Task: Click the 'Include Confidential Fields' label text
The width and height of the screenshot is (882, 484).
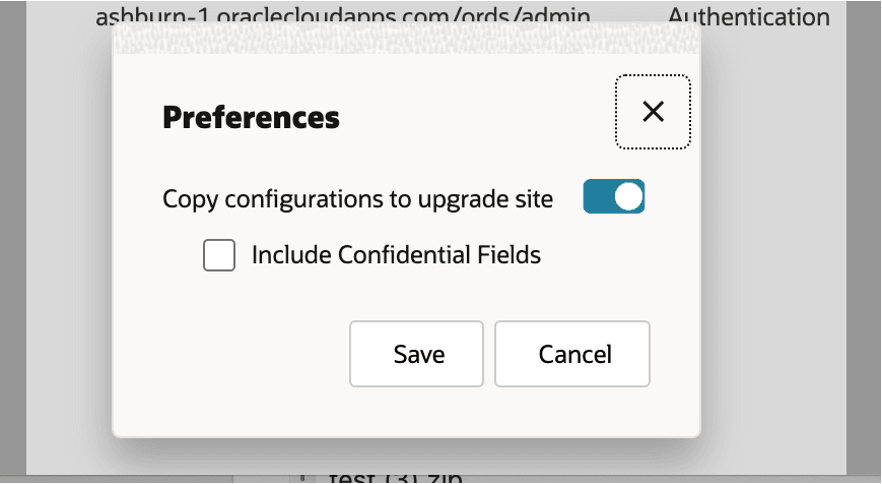Action: [396, 255]
